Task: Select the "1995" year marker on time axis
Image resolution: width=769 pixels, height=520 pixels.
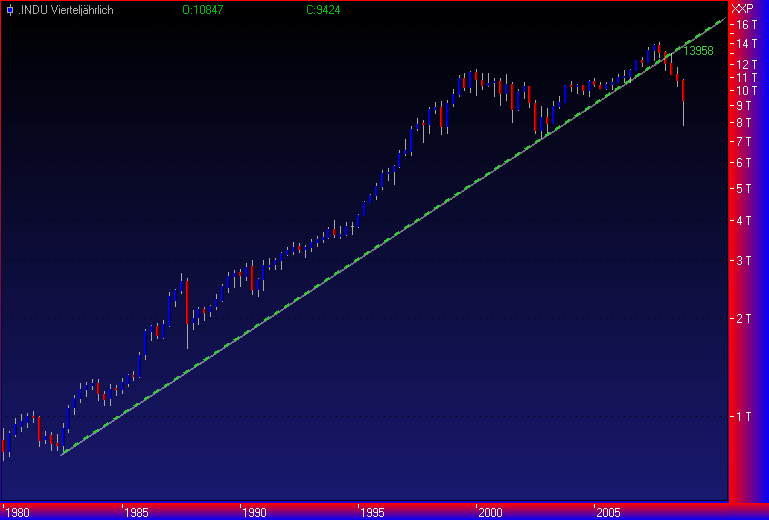Action: tap(372, 513)
